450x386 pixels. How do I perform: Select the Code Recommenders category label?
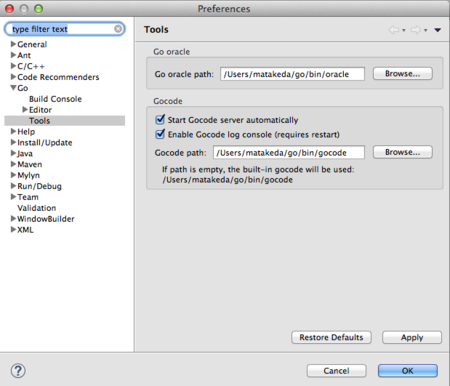click(x=58, y=77)
